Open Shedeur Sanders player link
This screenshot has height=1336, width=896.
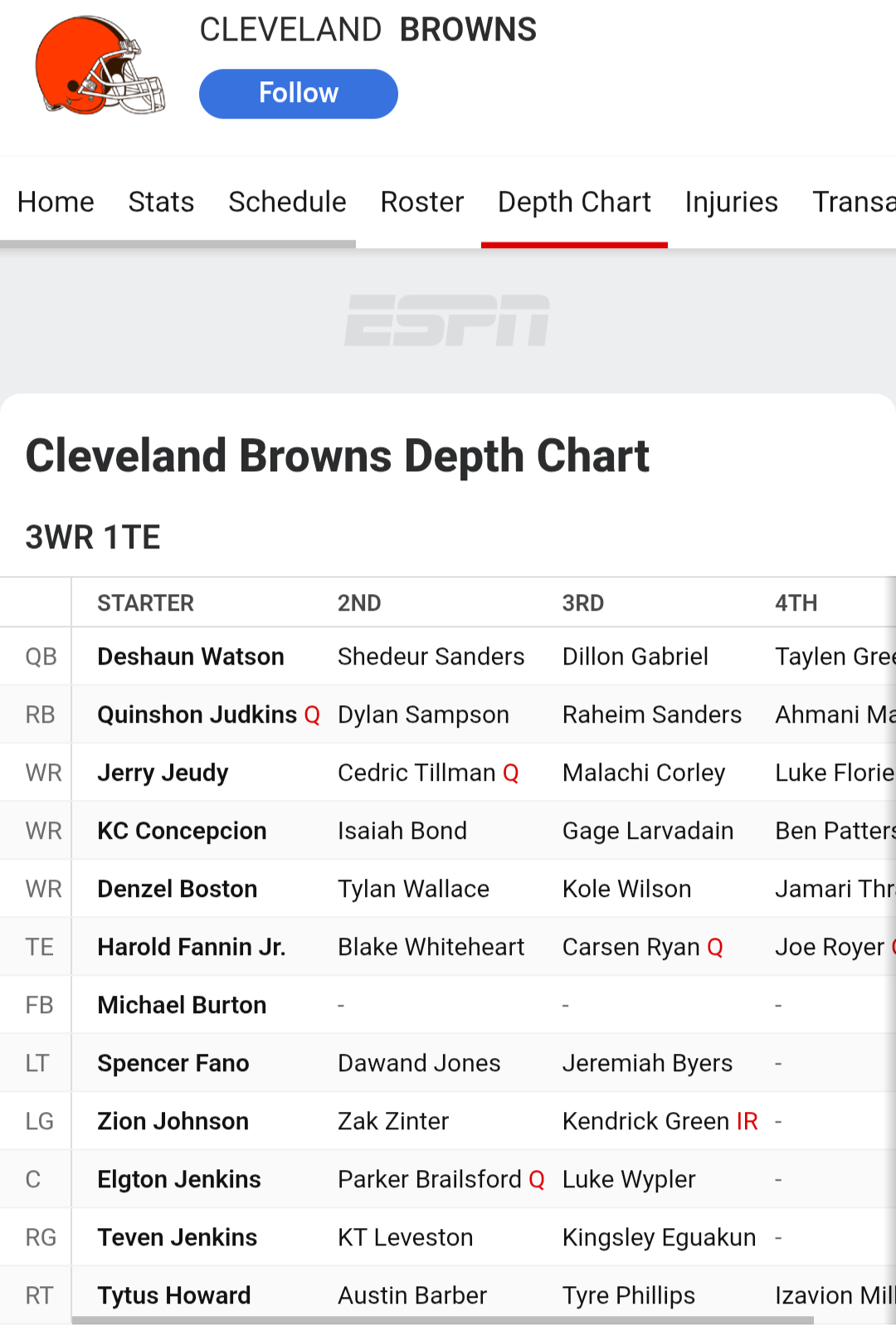click(x=431, y=656)
